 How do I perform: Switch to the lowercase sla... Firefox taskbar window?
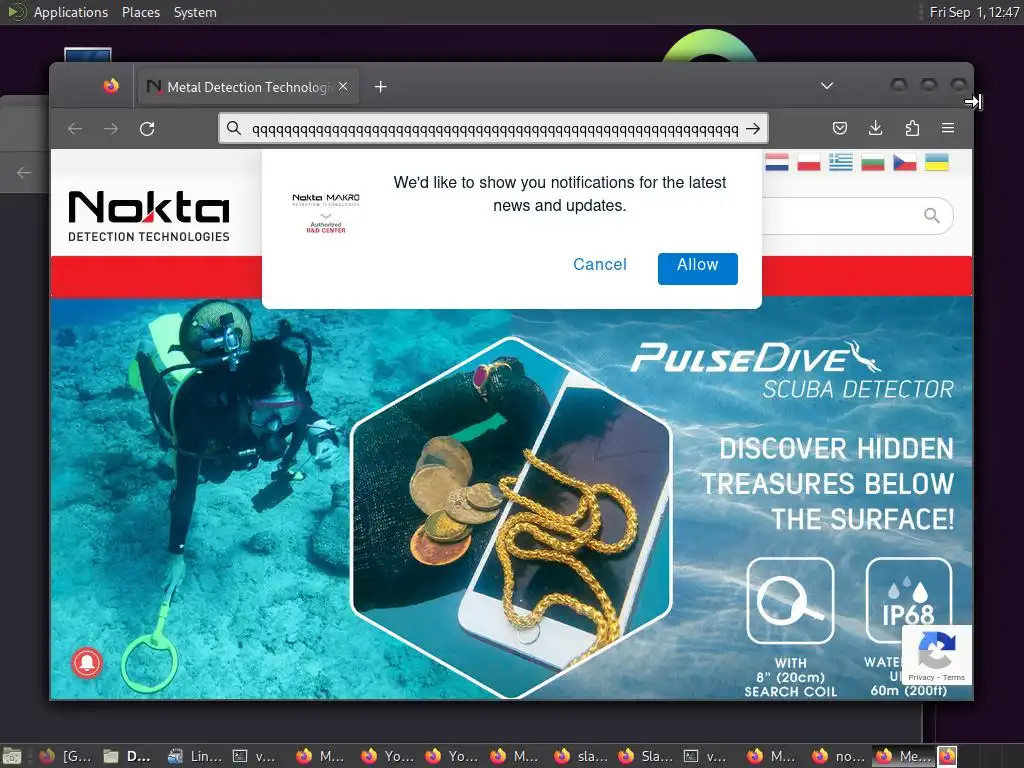(582, 756)
